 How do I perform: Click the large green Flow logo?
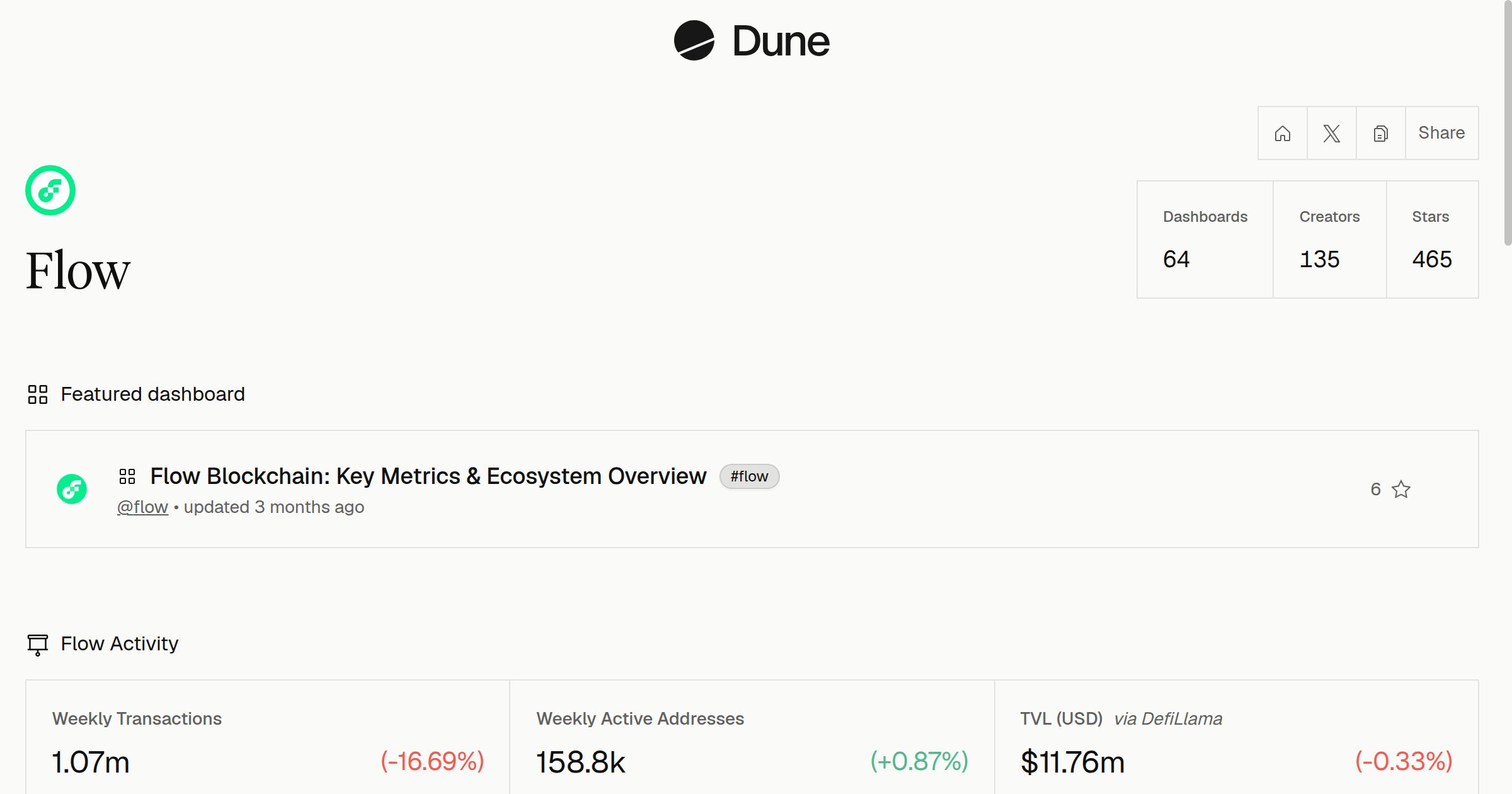50,190
